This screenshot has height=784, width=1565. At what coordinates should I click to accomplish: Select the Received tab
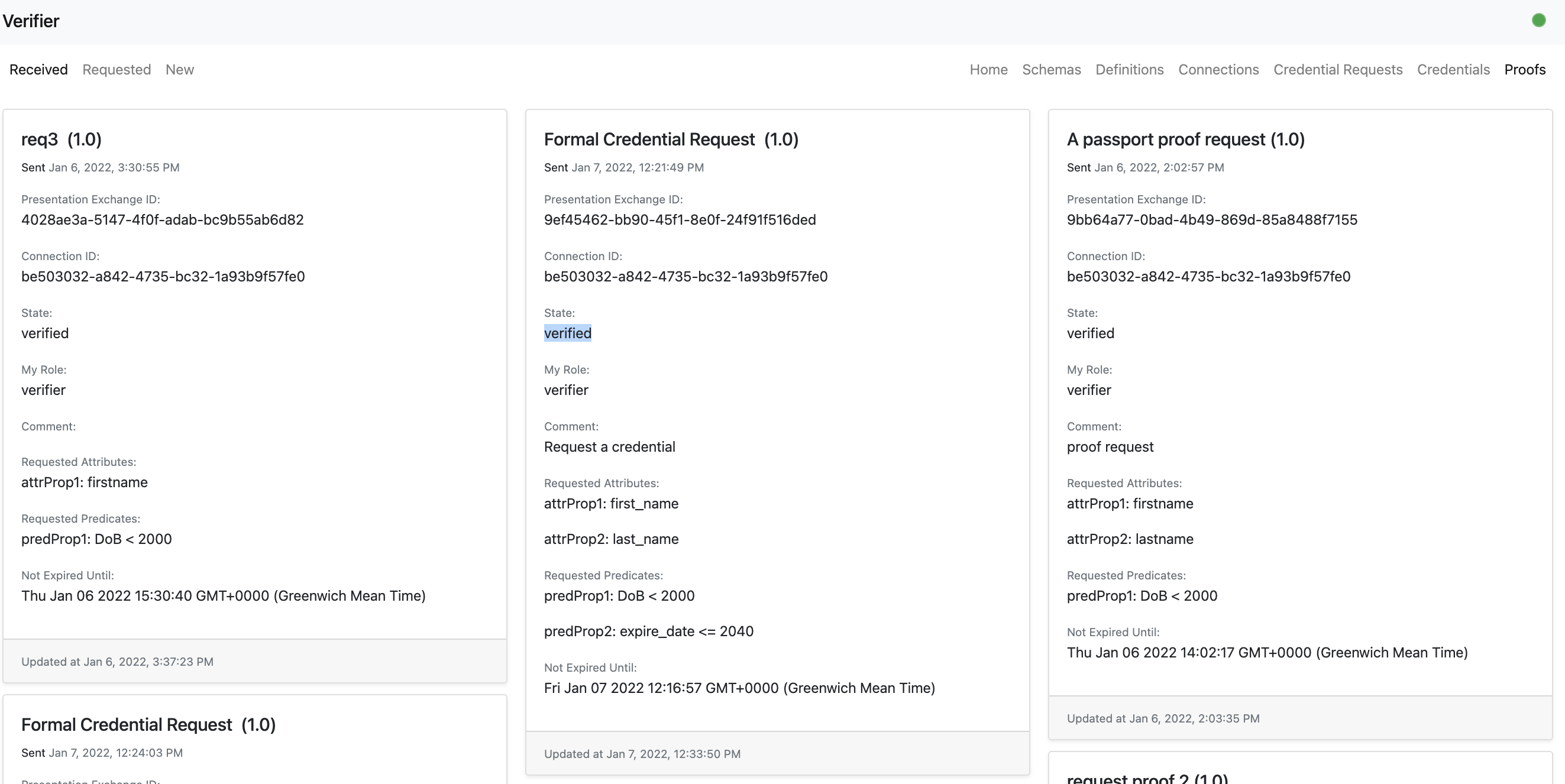(x=38, y=70)
